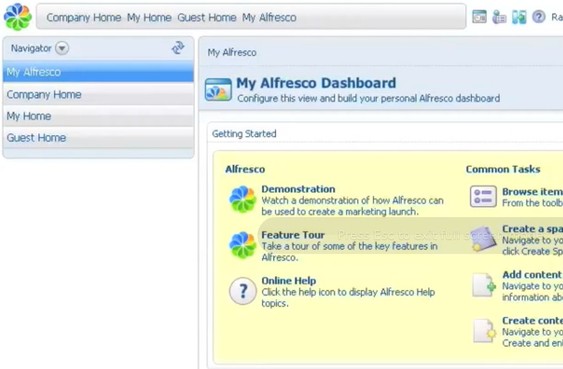Open Company Home from the top toolbar

[84, 17]
